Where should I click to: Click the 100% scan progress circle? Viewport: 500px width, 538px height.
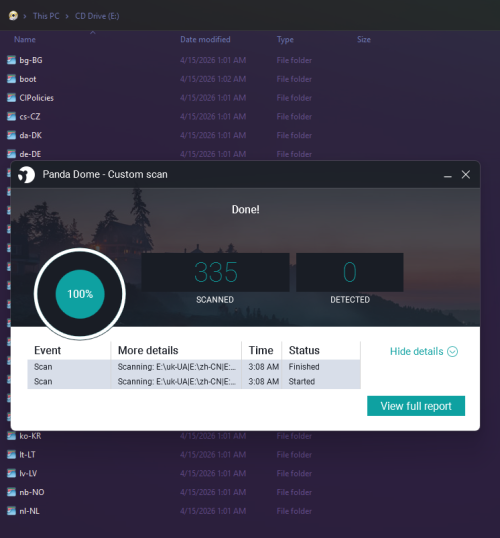80,294
